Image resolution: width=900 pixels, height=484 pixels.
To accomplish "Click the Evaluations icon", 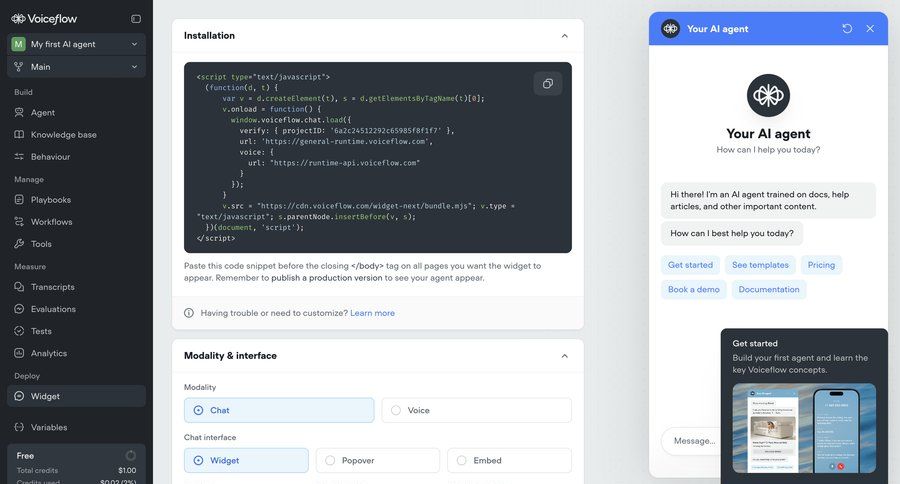I will (19, 309).
